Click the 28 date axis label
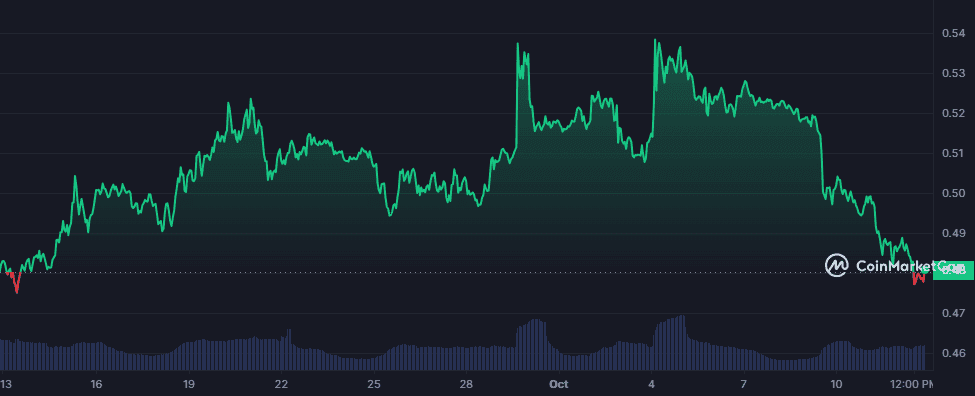Image resolution: width=975 pixels, height=396 pixels. pos(467,384)
